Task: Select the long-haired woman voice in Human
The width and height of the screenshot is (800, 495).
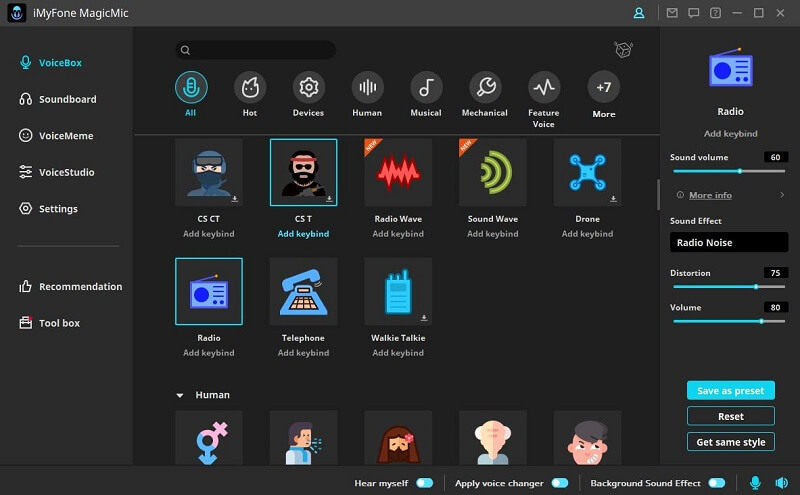Action: (398, 438)
